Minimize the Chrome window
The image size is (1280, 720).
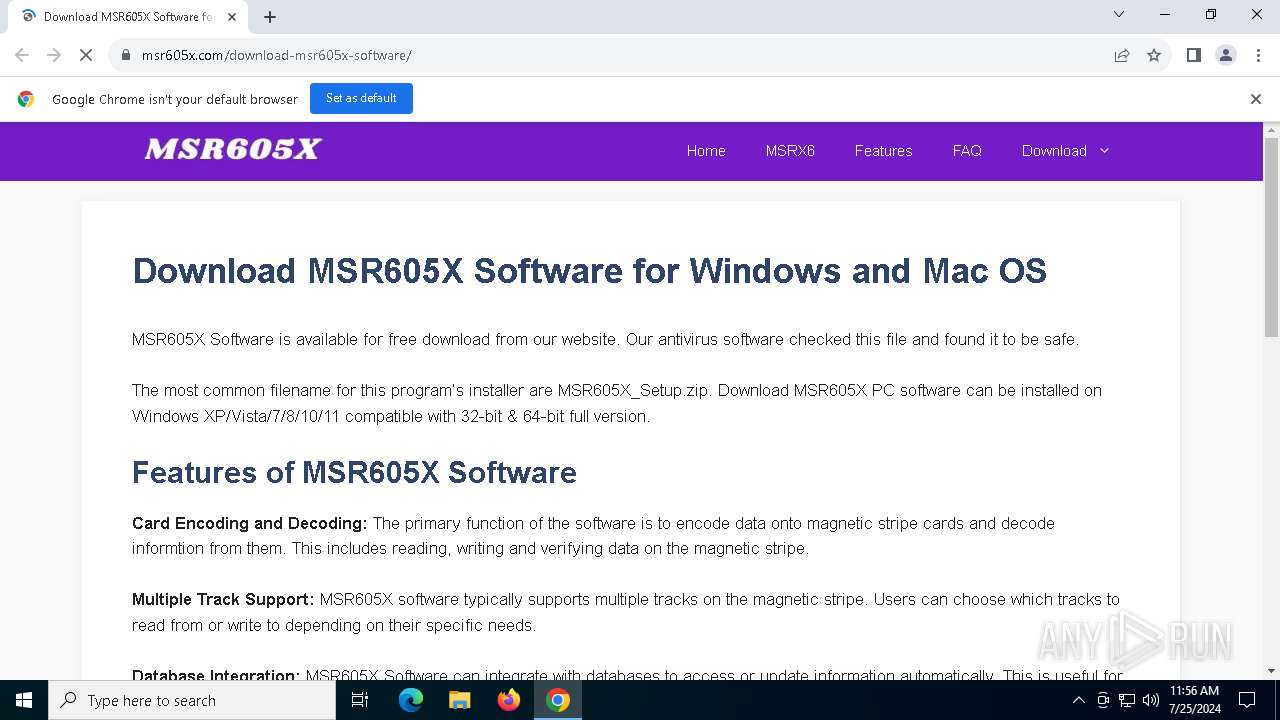[x=1165, y=14]
